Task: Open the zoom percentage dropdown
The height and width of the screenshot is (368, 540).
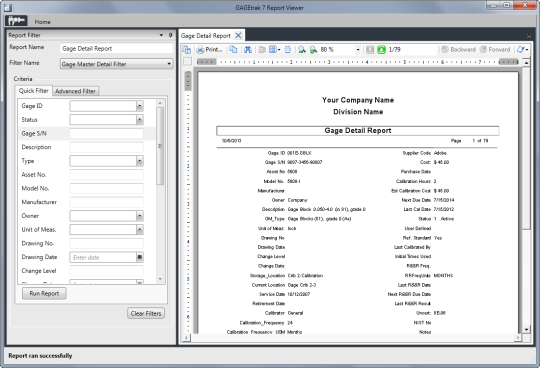Action: (358, 50)
